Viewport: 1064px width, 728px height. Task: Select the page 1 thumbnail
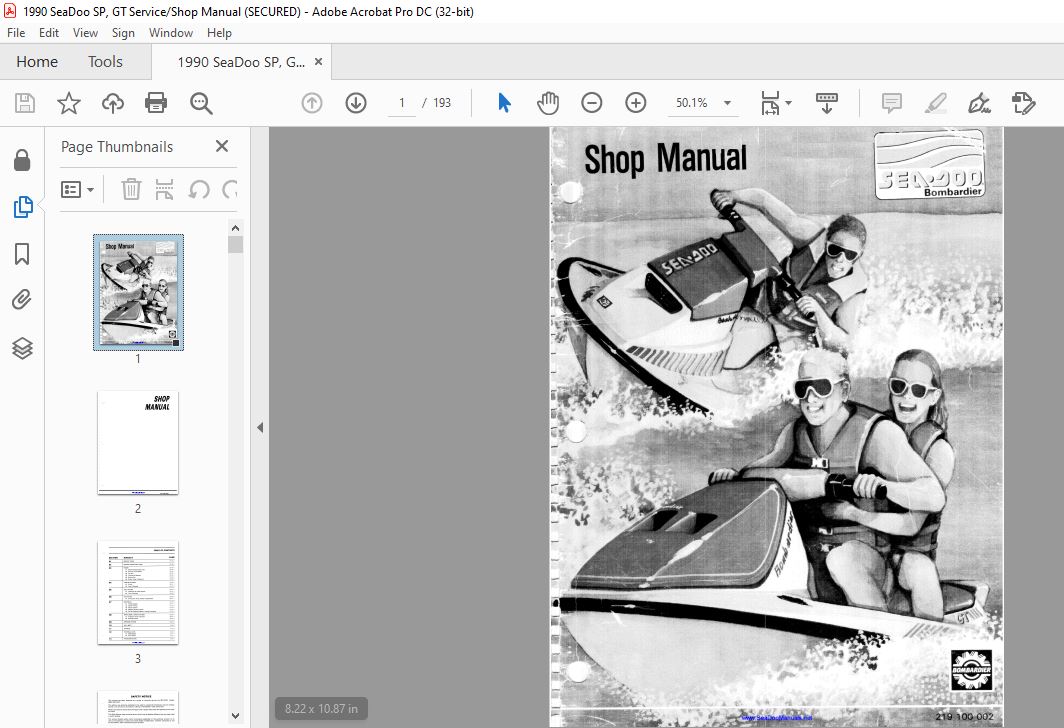pyautogui.click(x=138, y=292)
